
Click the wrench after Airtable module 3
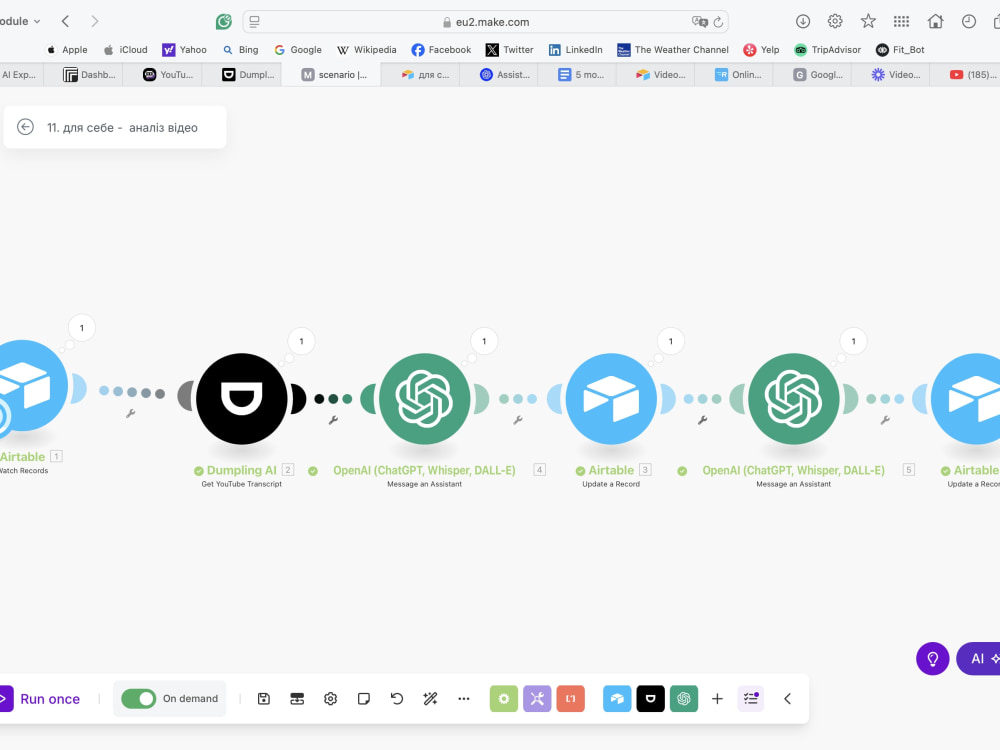pyautogui.click(x=702, y=420)
